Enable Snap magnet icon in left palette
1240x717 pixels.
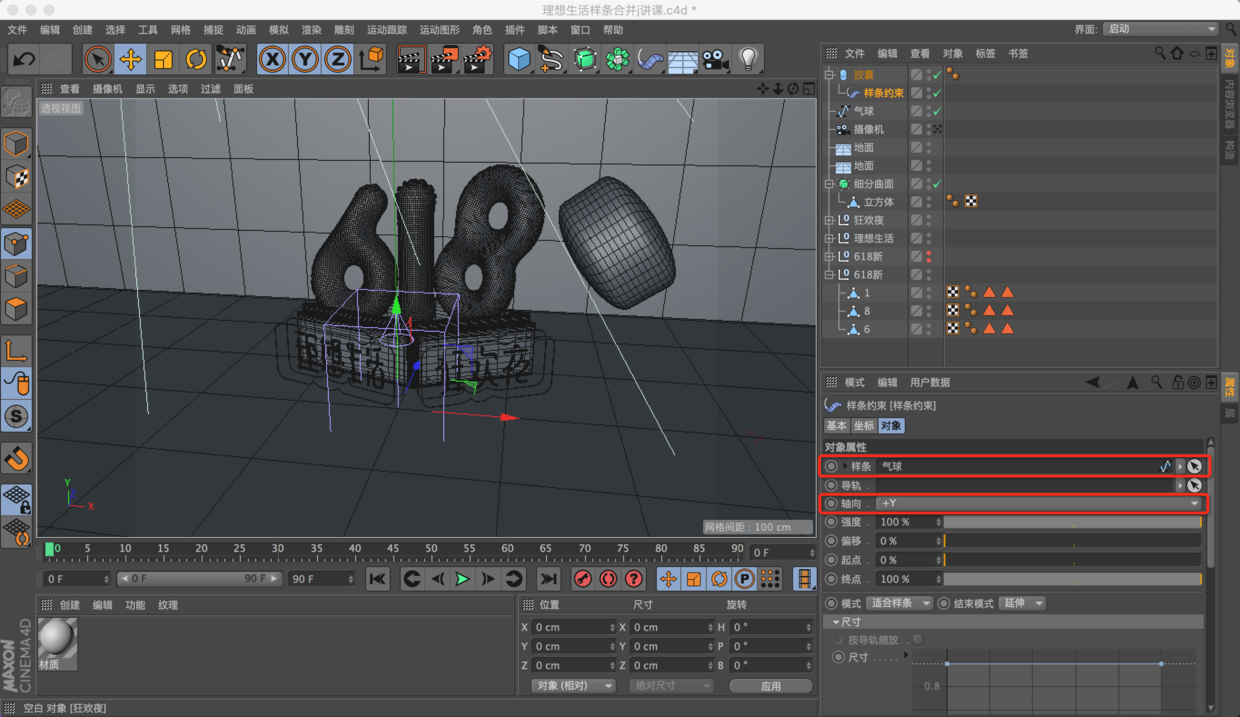(x=16, y=459)
